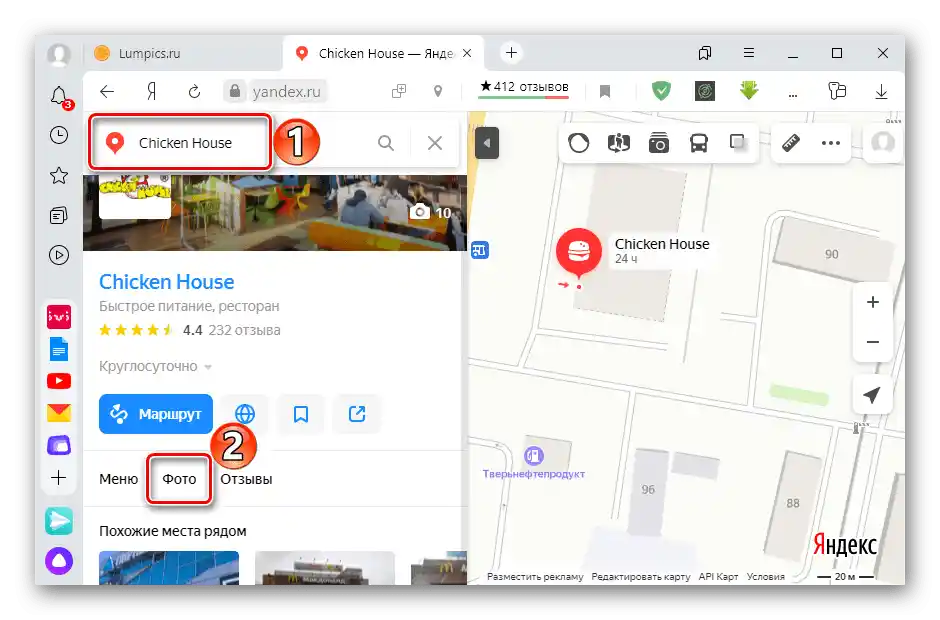Screen dimensions: 940x620
Task: Open the website globe button
Action: pos(245,414)
